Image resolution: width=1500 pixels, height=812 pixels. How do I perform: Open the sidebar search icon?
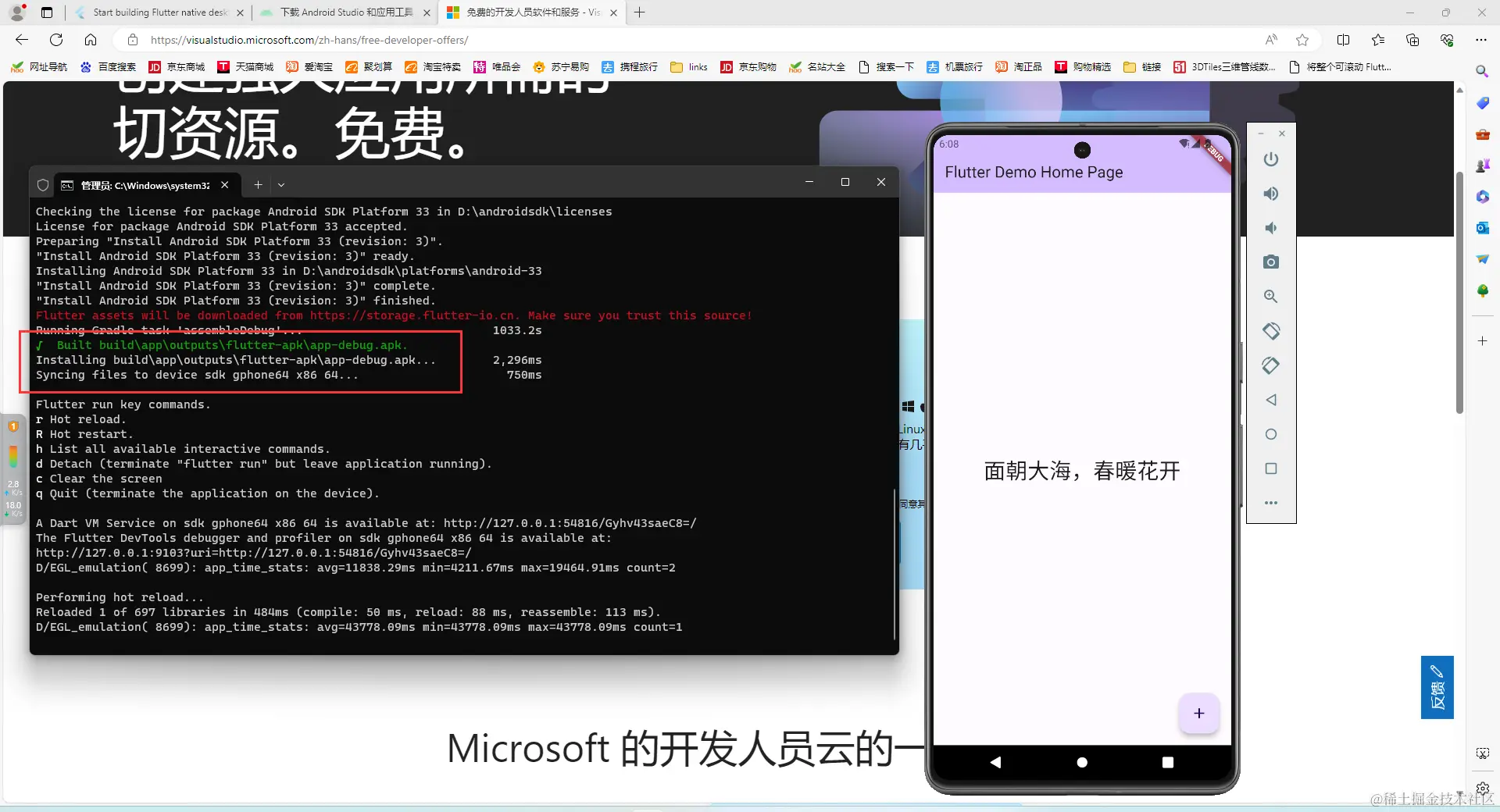(1482, 71)
